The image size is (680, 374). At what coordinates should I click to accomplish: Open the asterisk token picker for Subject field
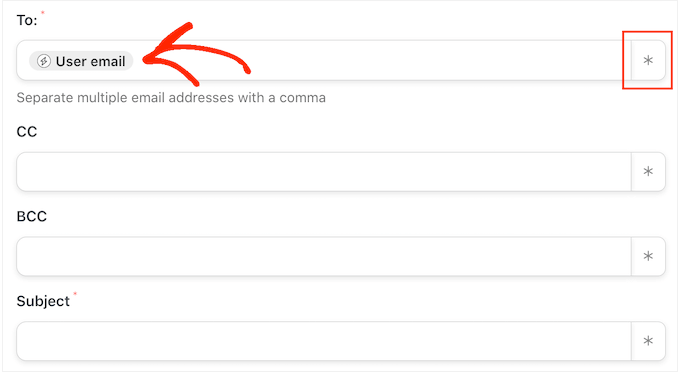click(x=648, y=341)
